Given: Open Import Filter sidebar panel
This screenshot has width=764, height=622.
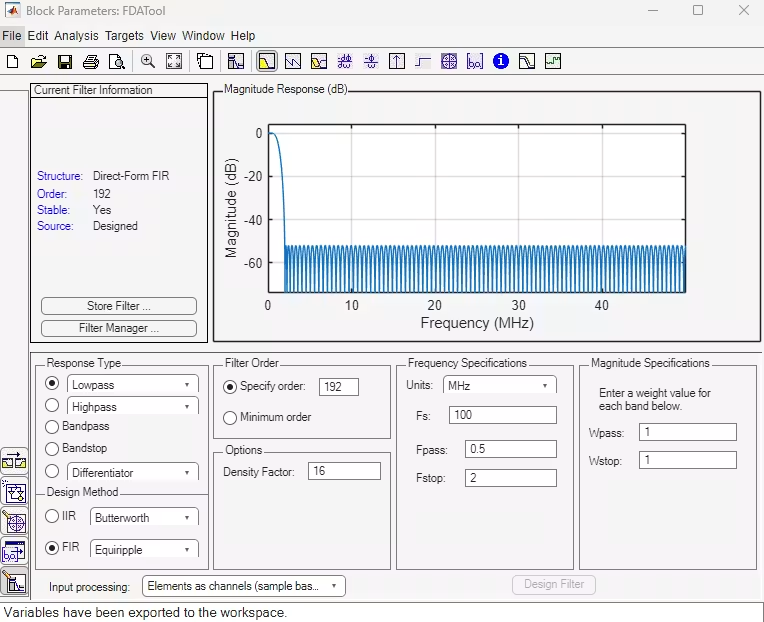Looking at the screenshot, I should pos(14,552).
